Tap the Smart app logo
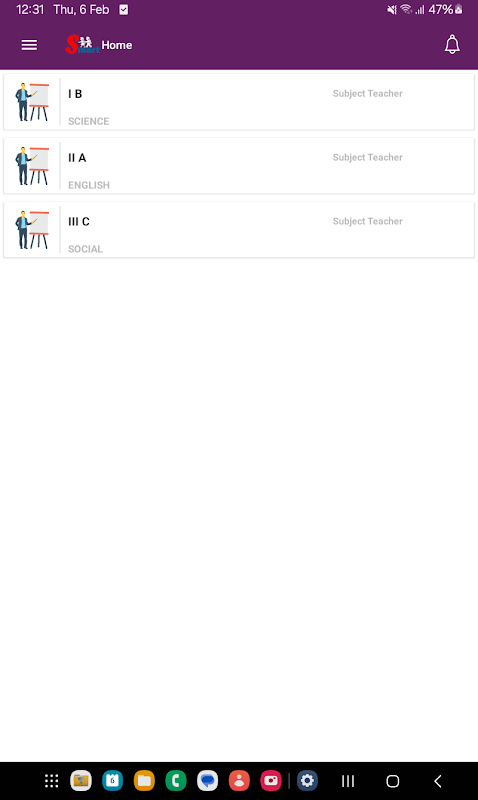The height and width of the screenshot is (800, 478). pyautogui.click(x=82, y=45)
